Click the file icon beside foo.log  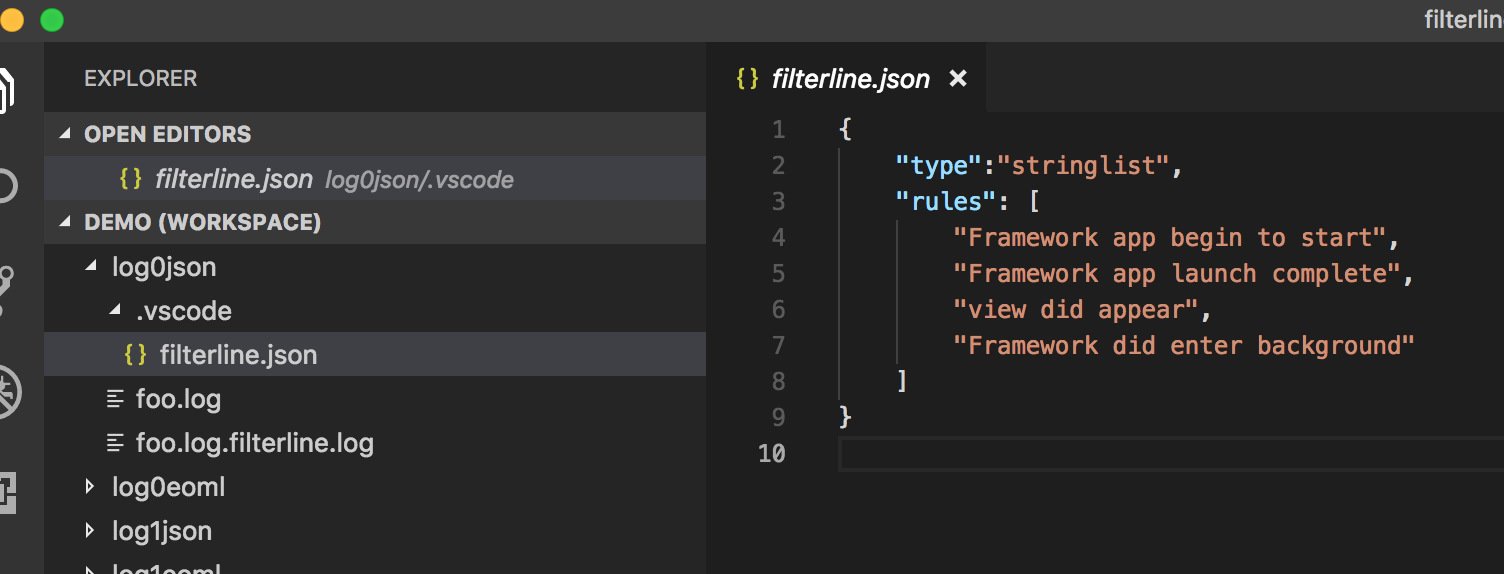(116, 400)
